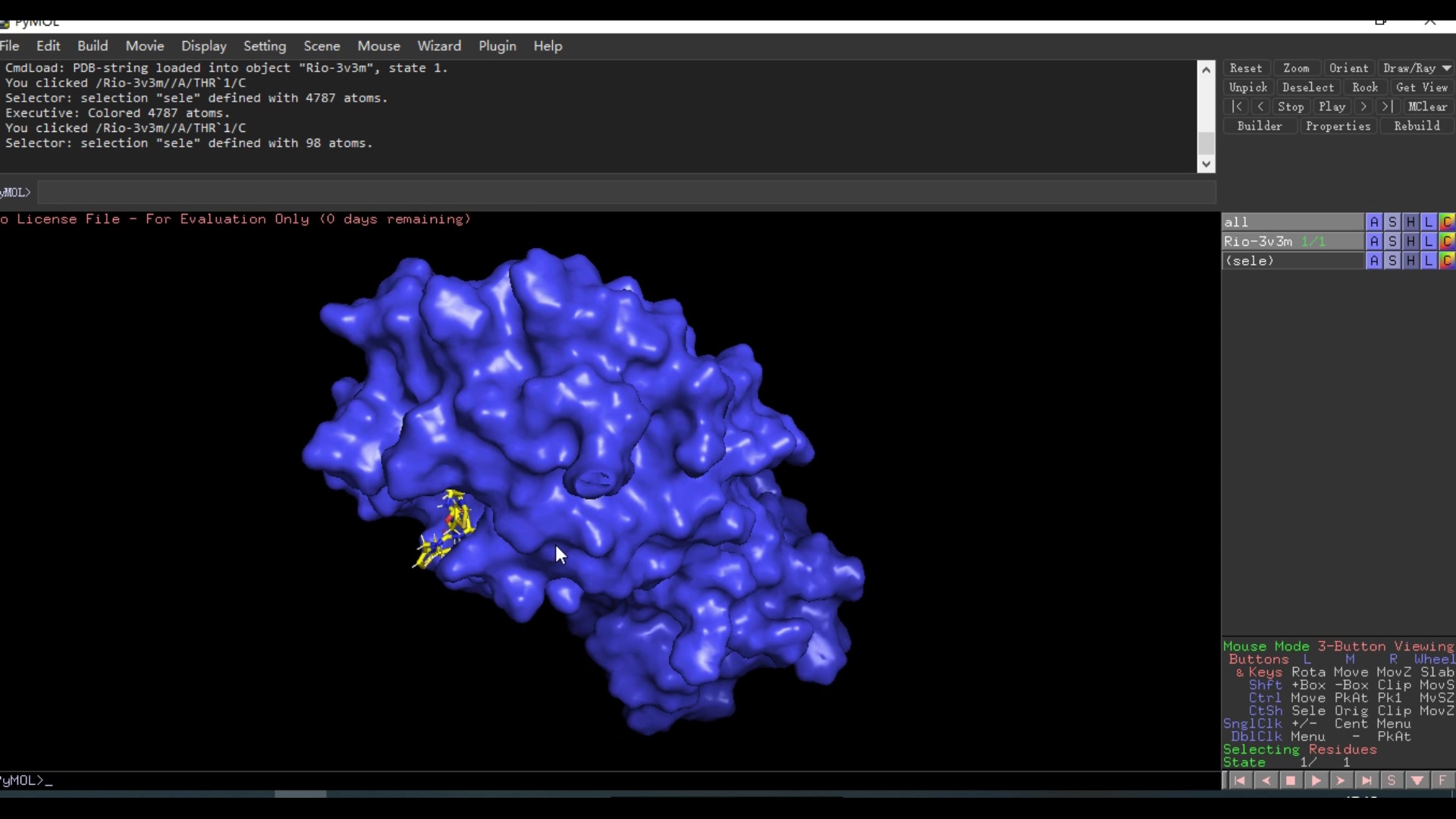The height and width of the screenshot is (819, 1456).
Task: Click the pink down-triangle icon in bottom bar
Action: tap(1417, 780)
